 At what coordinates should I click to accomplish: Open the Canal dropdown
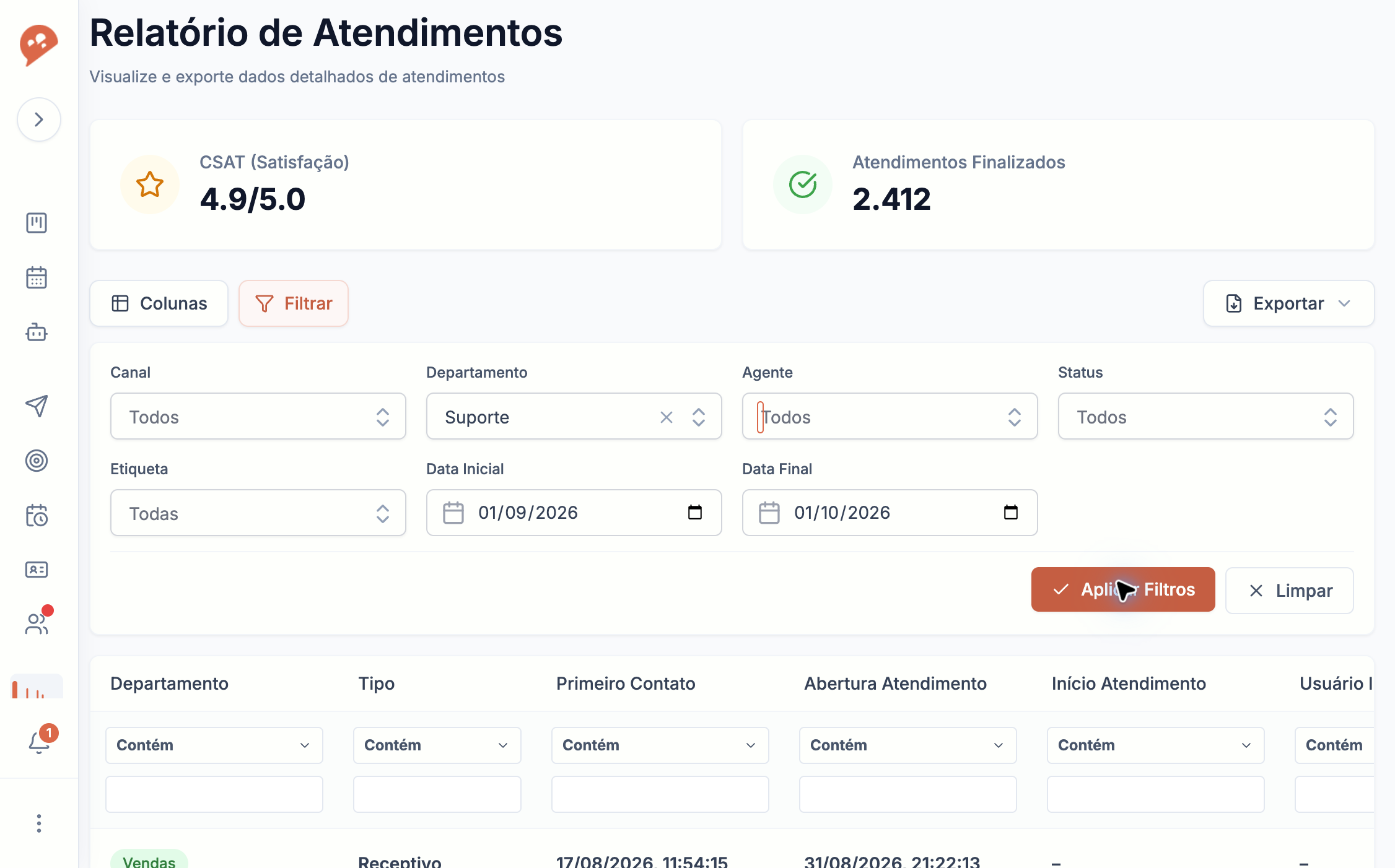coord(258,417)
